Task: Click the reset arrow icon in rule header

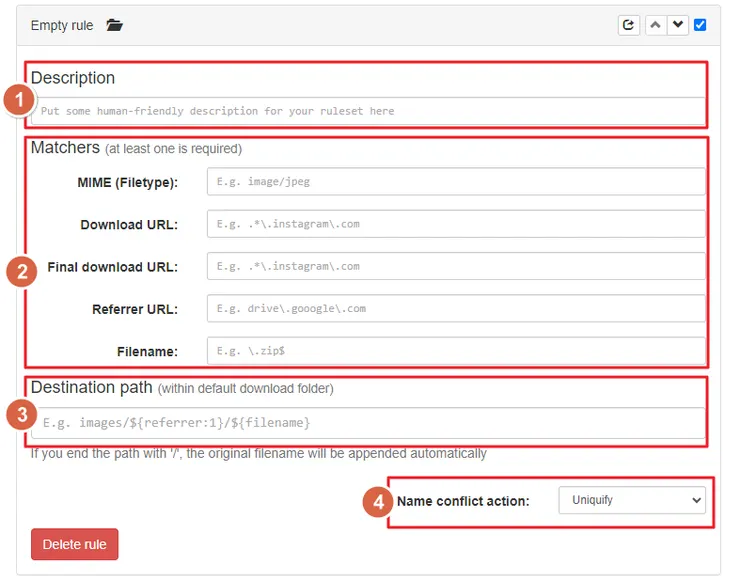Action: click(629, 25)
